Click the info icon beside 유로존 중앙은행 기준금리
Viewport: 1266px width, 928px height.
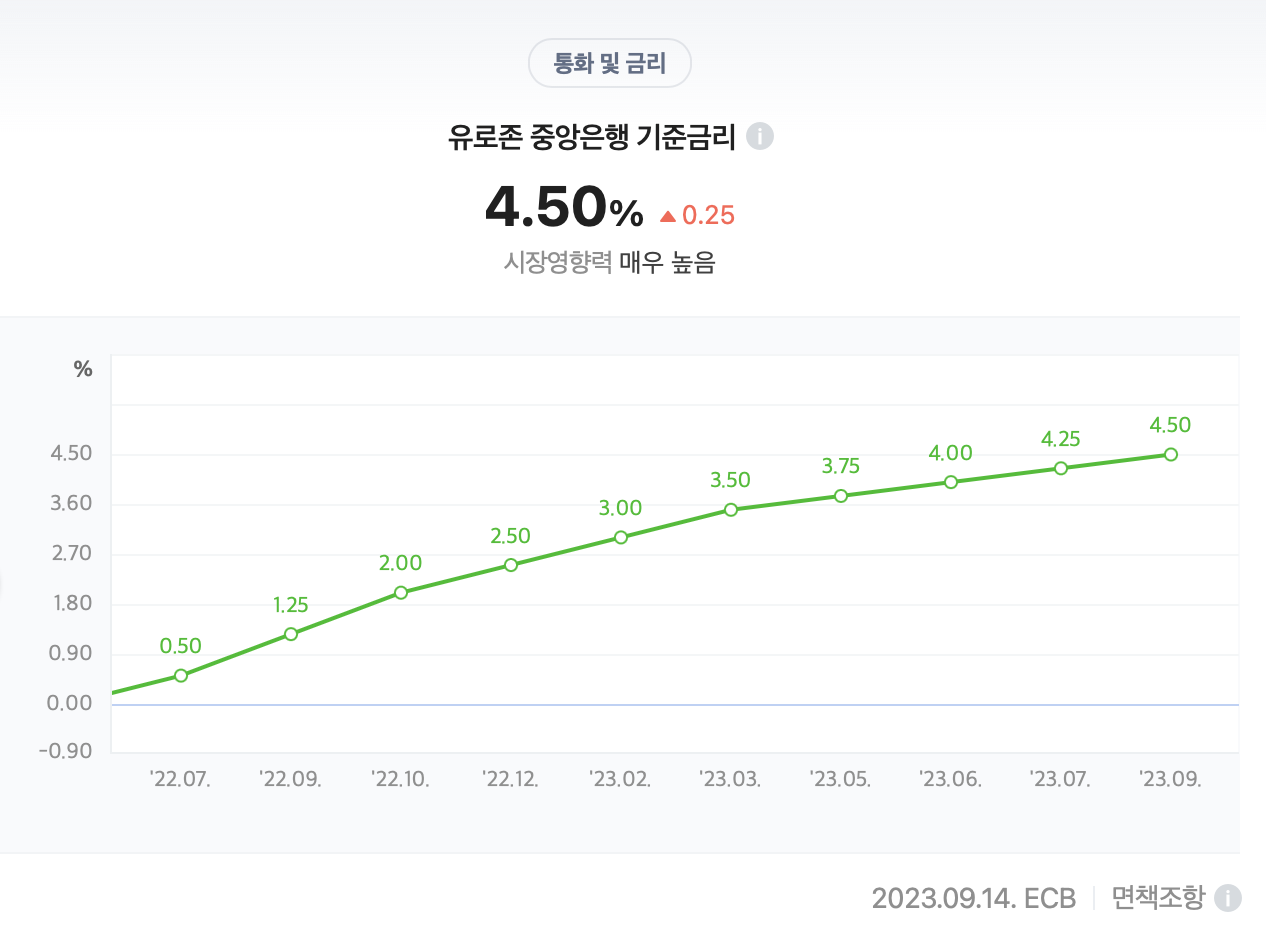760,136
